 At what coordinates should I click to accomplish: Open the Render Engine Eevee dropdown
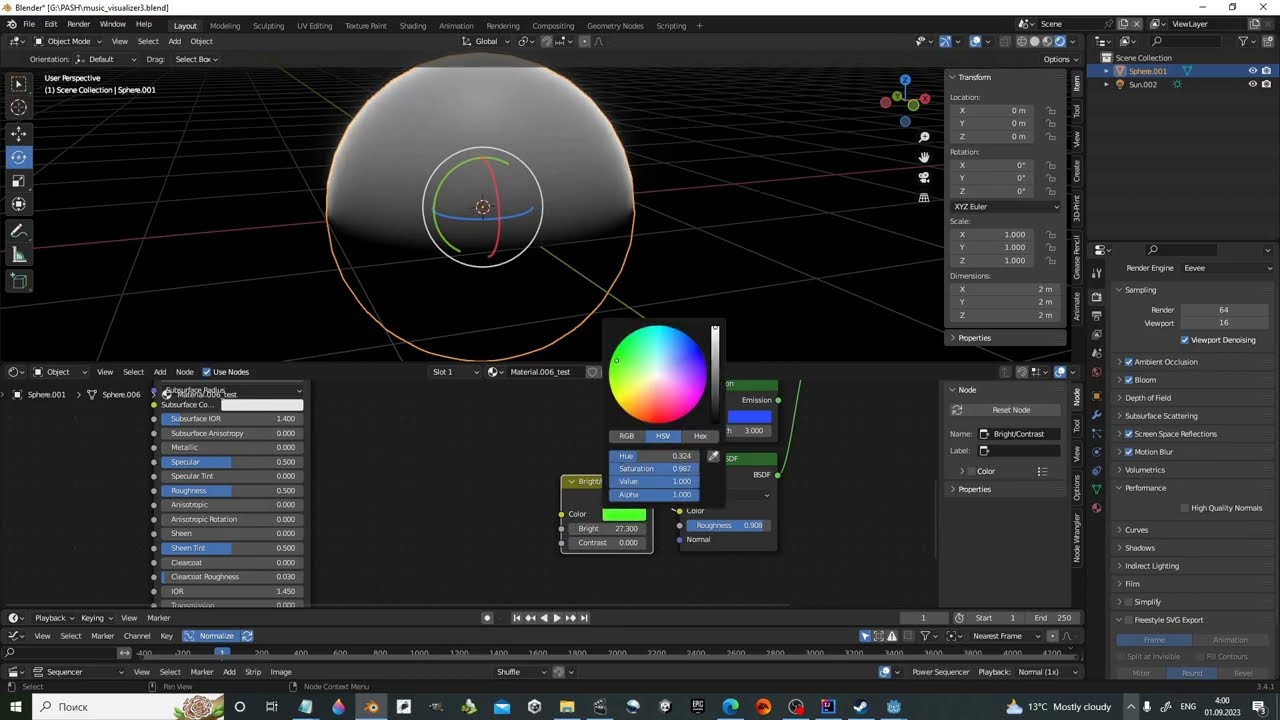pyautogui.click(x=1227, y=268)
